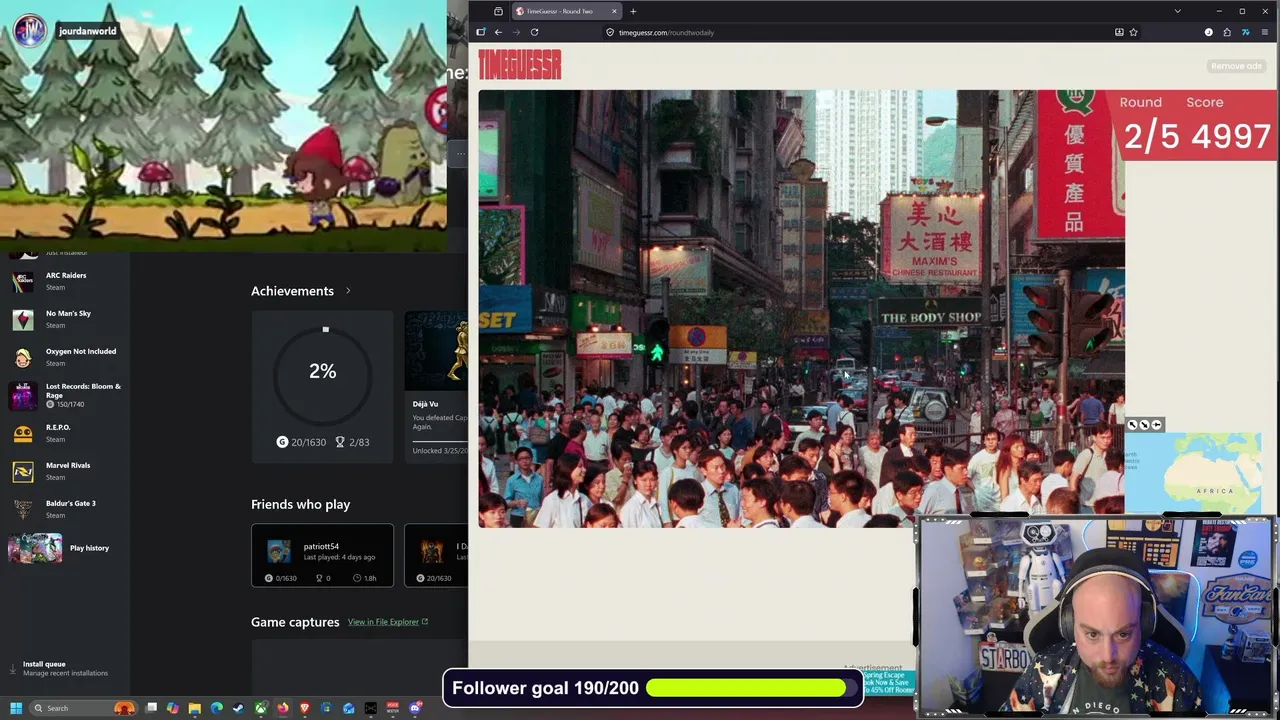Open Firefox extensions puzzle icon
This screenshot has height=720, width=1280.
tap(1227, 32)
